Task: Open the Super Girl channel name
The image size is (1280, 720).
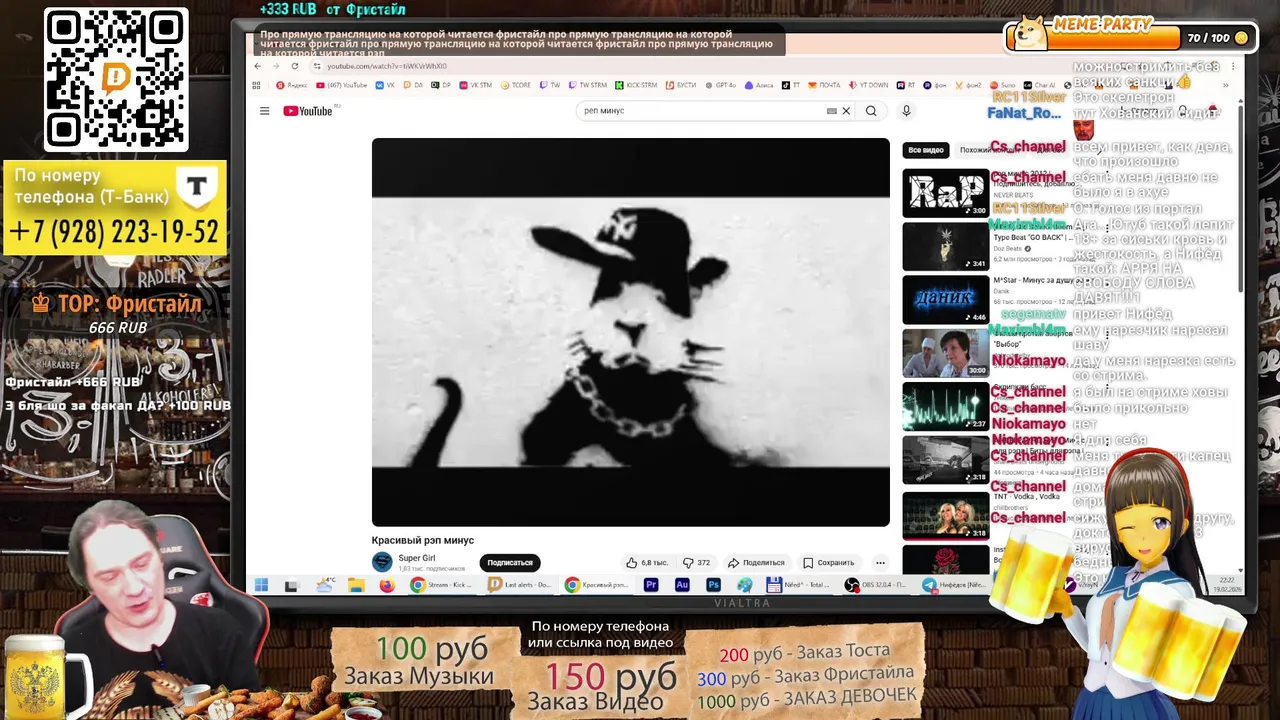Action: [417, 558]
